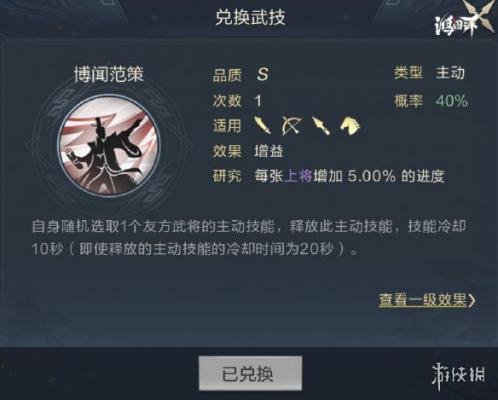Click the 5.00% research progress text
Screen dimensions: 498x400
tap(372, 176)
